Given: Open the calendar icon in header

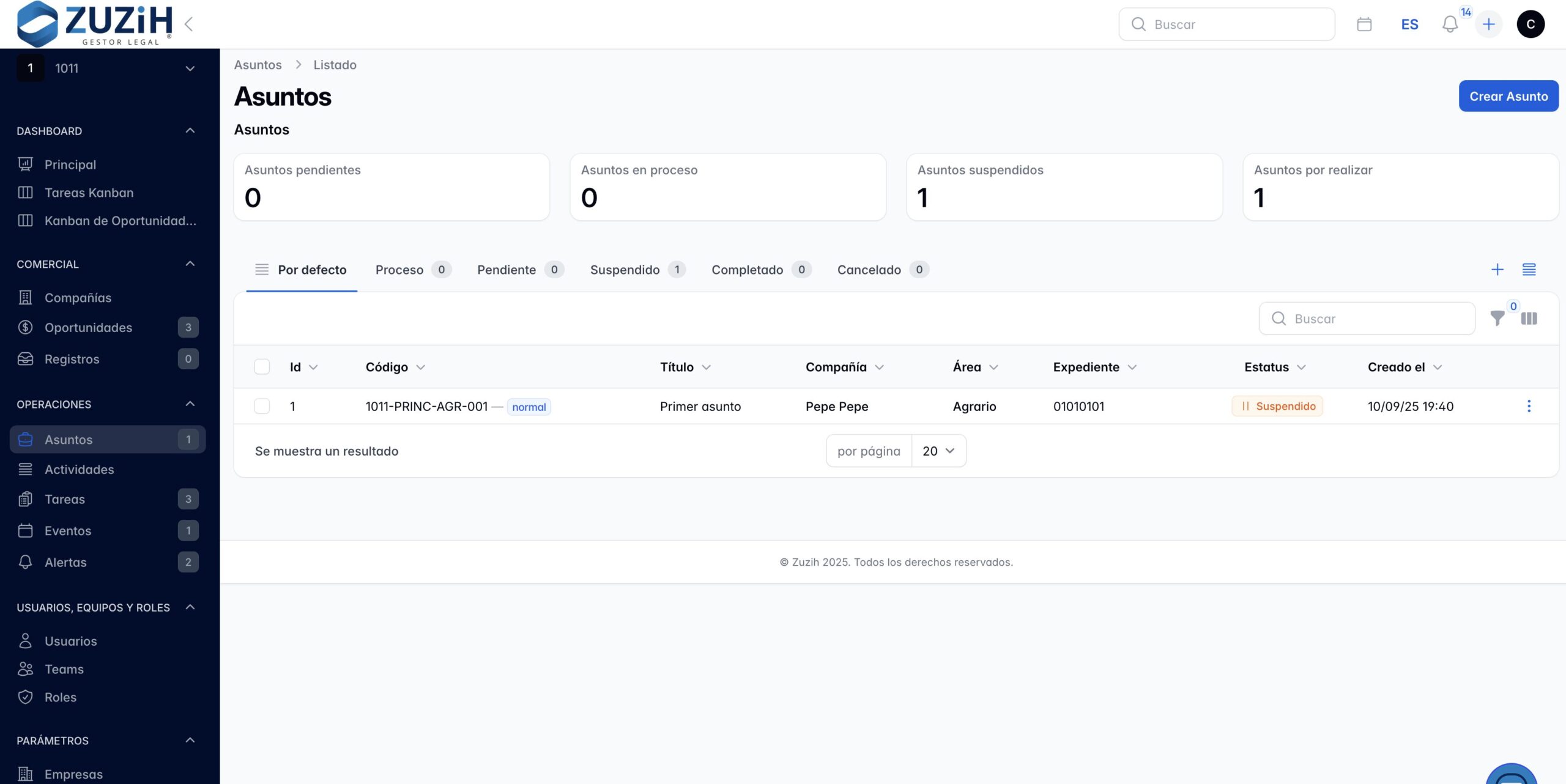Looking at the screenshot, I should [1364, 24].
